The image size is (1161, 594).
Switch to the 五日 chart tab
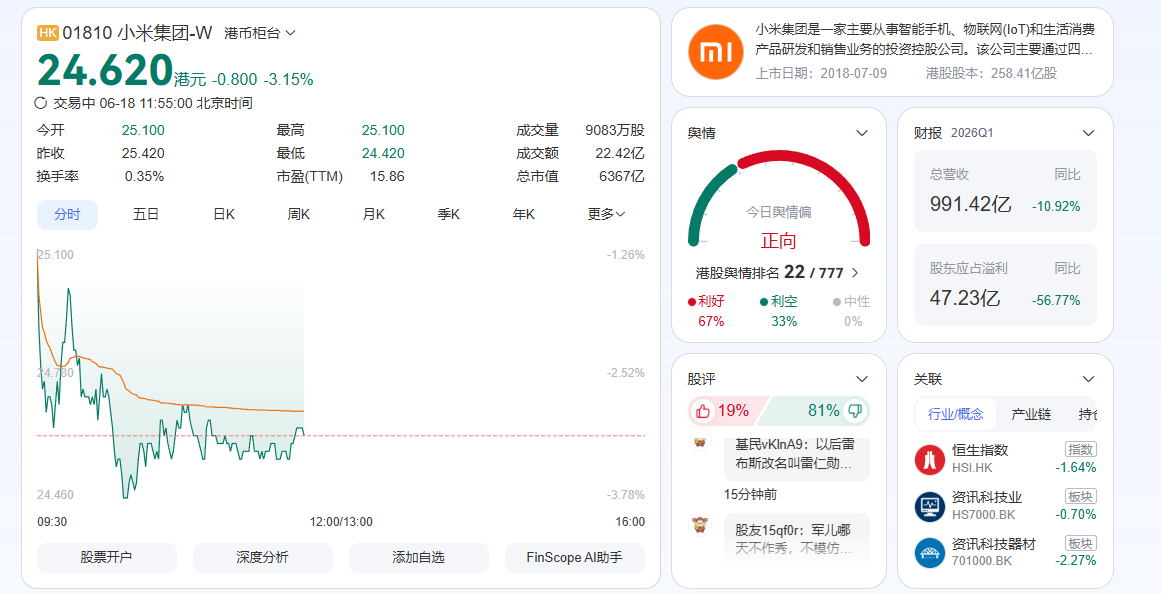pos(146,214)
